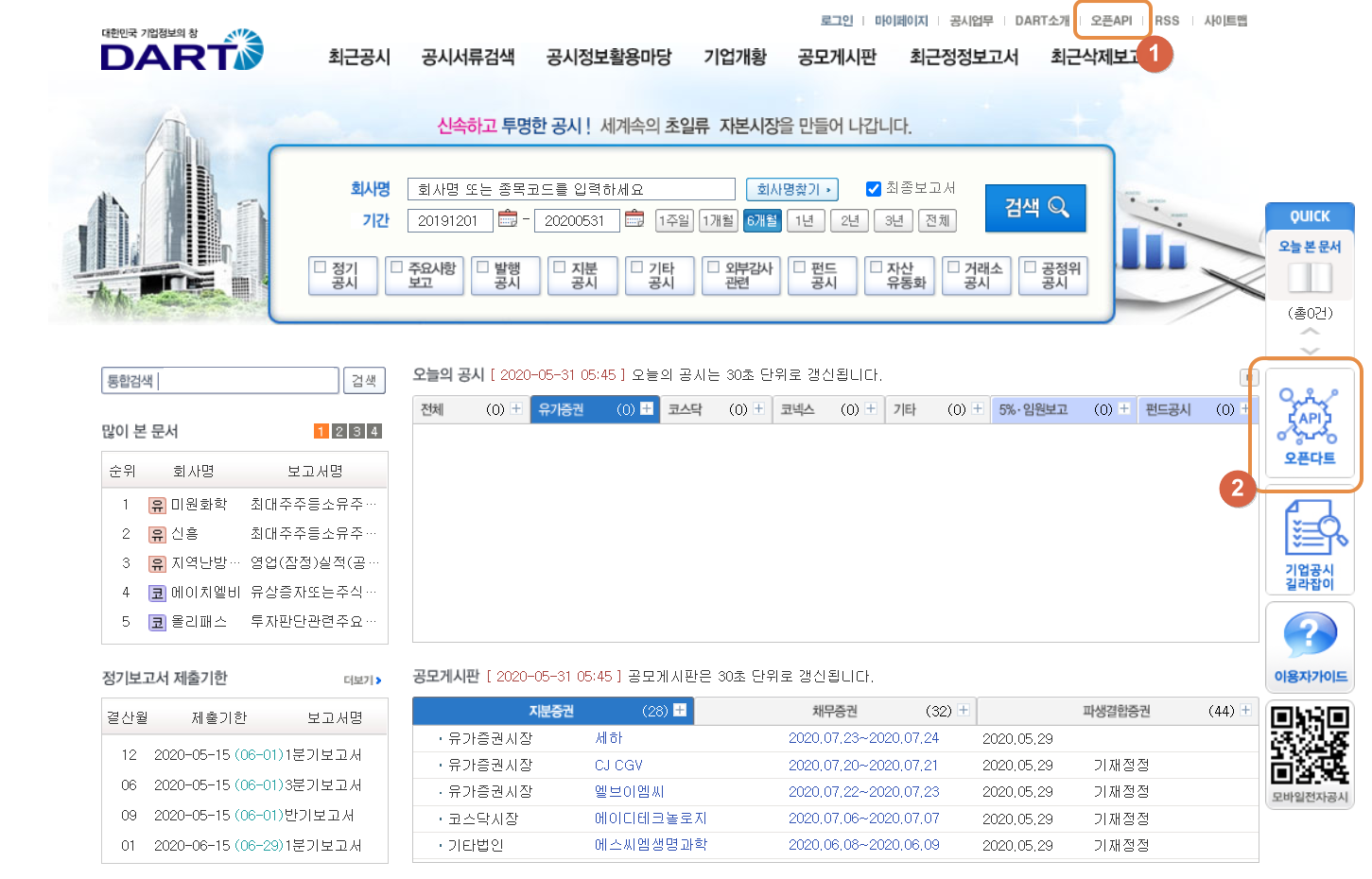Viewport: 1372px width, 879px height.
Task: Open the 이용자가이드 help icon
Action: [1310, 647]
